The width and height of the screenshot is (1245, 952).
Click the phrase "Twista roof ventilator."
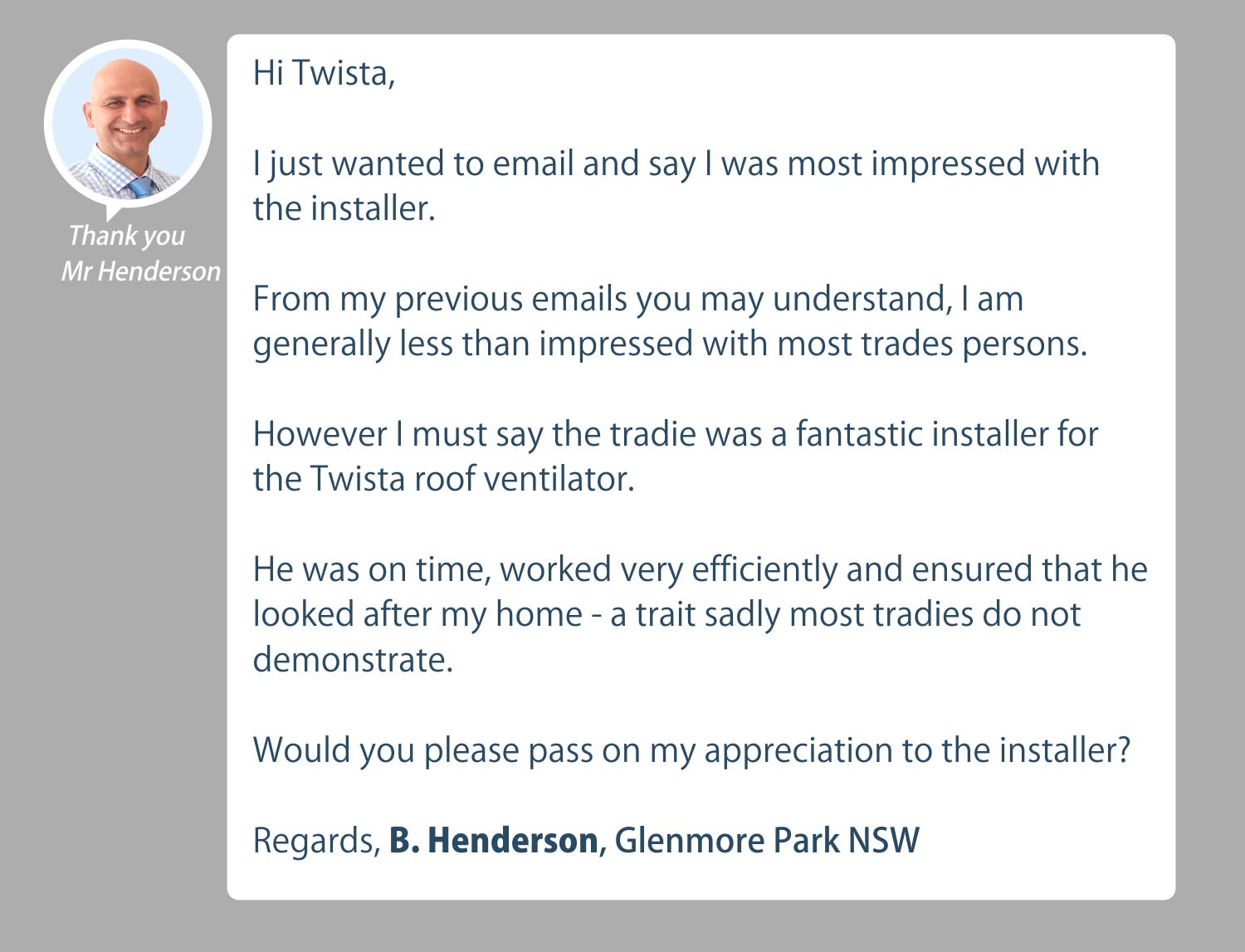[471, 479]
